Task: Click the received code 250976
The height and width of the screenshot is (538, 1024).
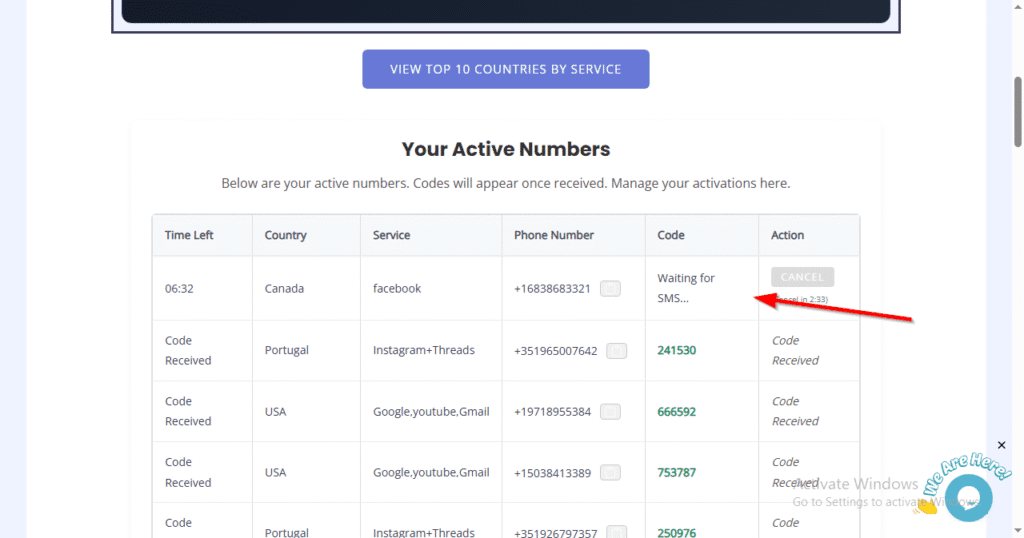Action: (677, 532)
